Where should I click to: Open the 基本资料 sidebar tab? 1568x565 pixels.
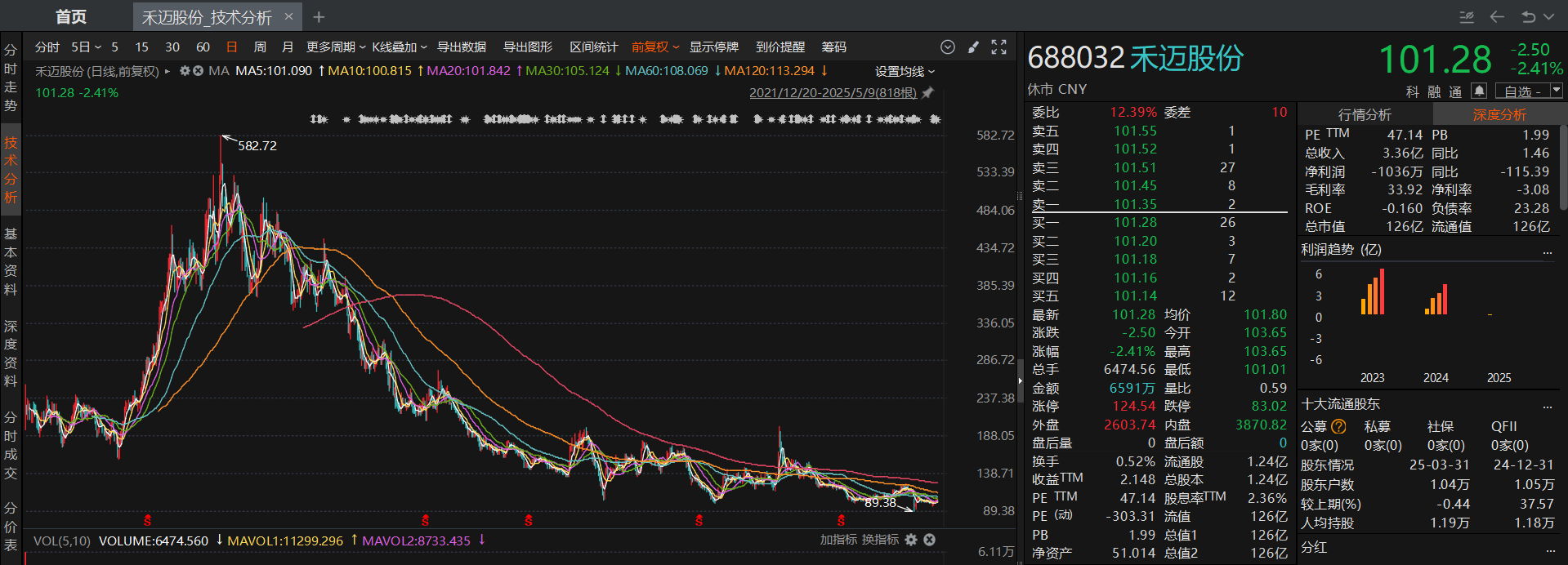11,261
